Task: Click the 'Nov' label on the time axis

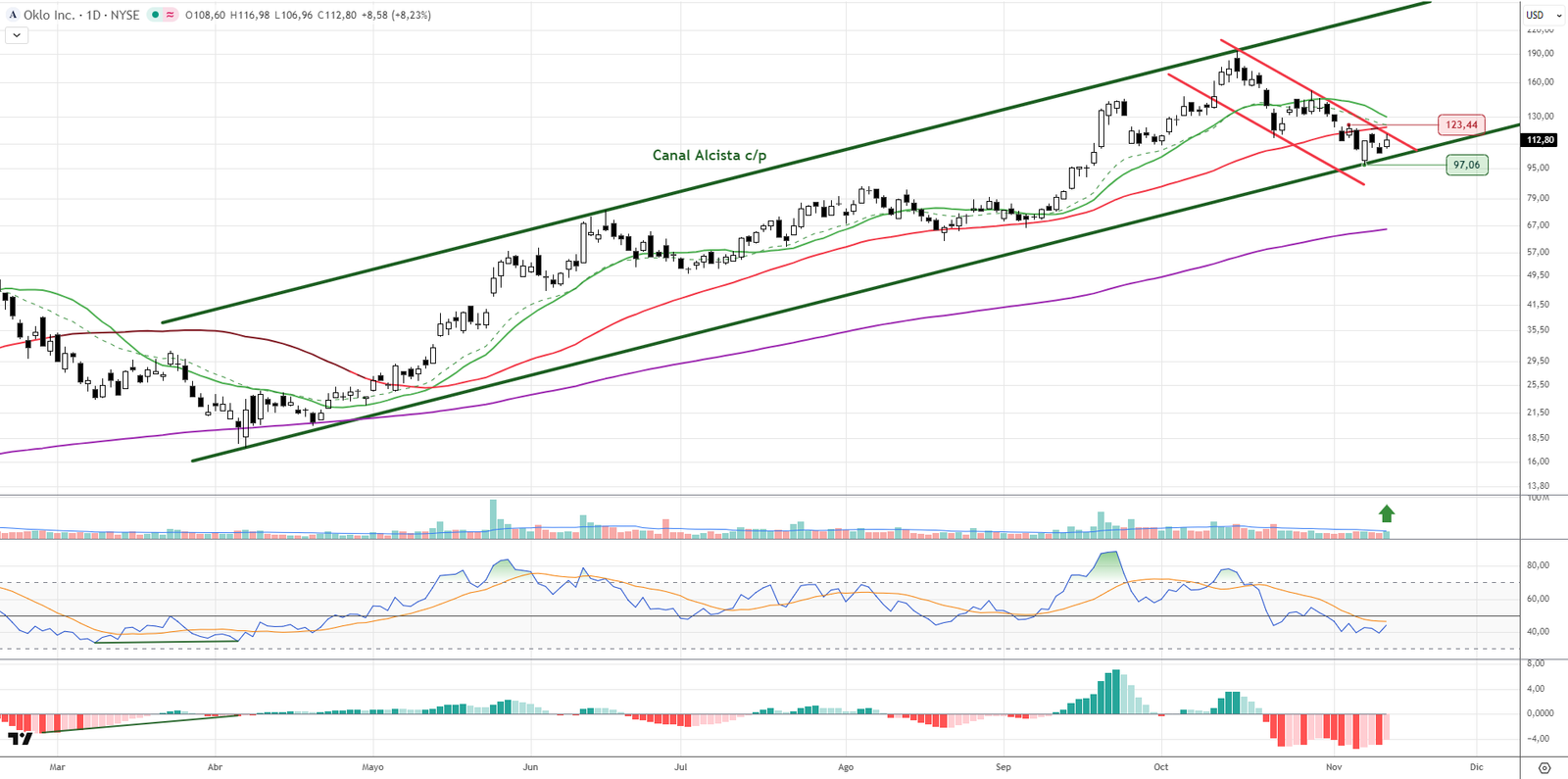Action: click(1334, 767)
